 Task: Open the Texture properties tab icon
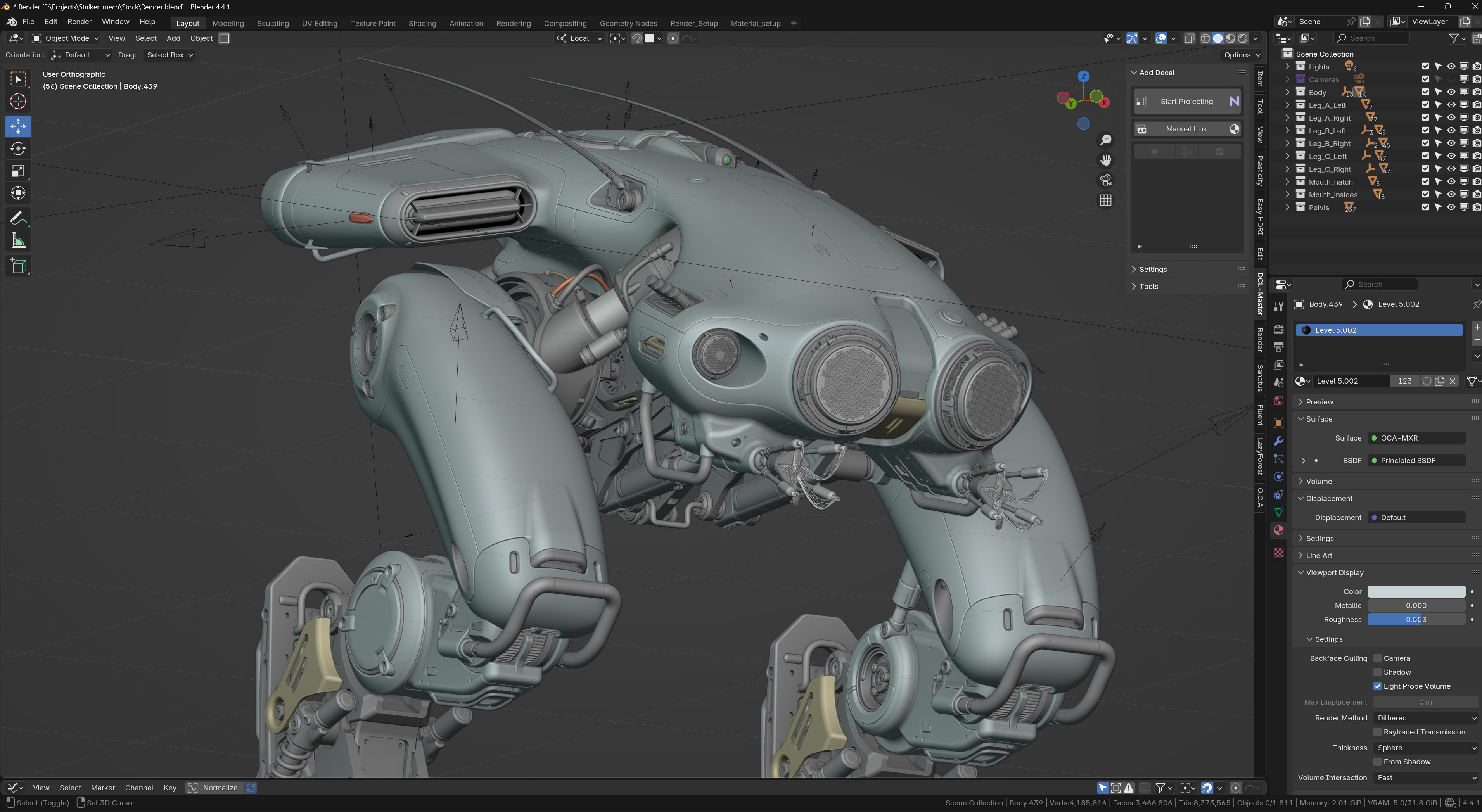1278,553
